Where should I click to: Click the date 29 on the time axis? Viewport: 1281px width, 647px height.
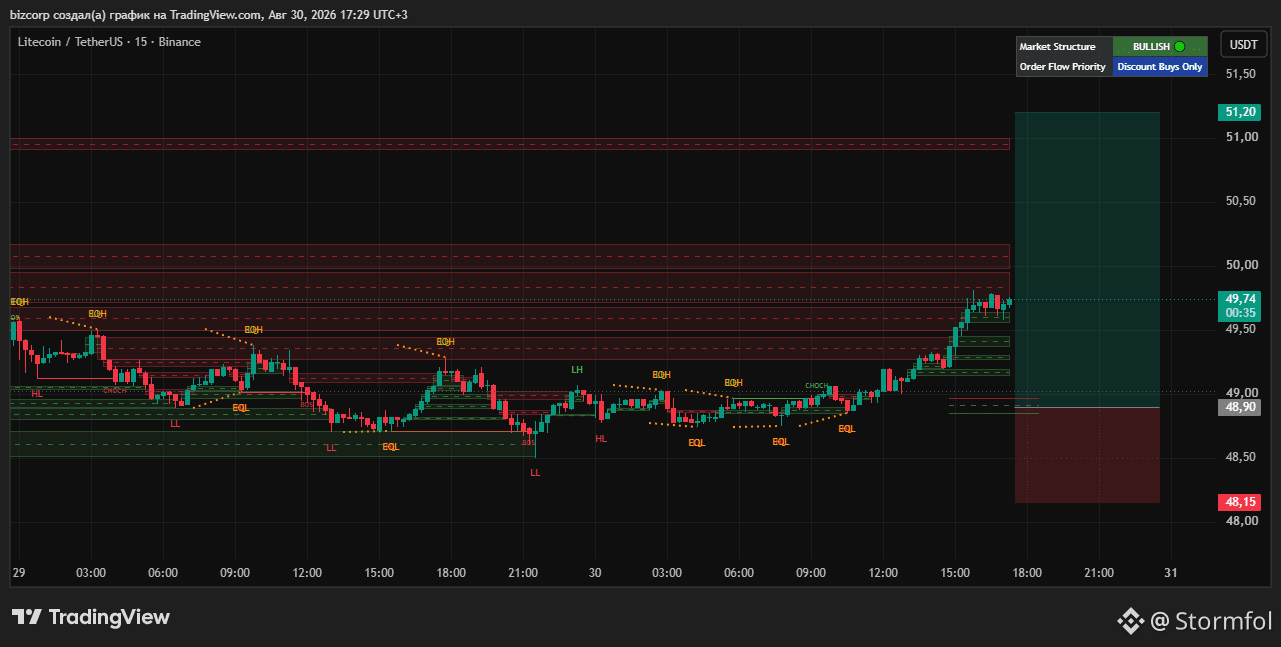coord(19,573)
